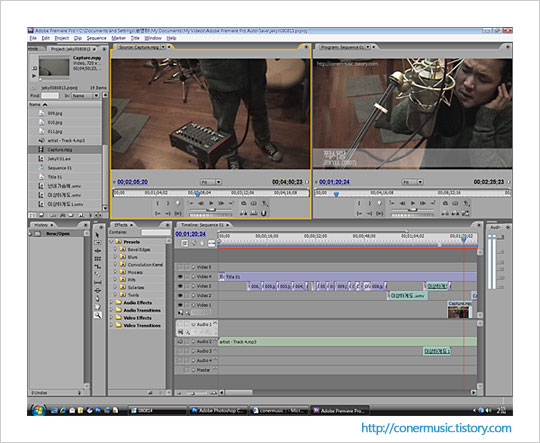
Task: Set Out point in Source monitor
Action: click(168, 203)
